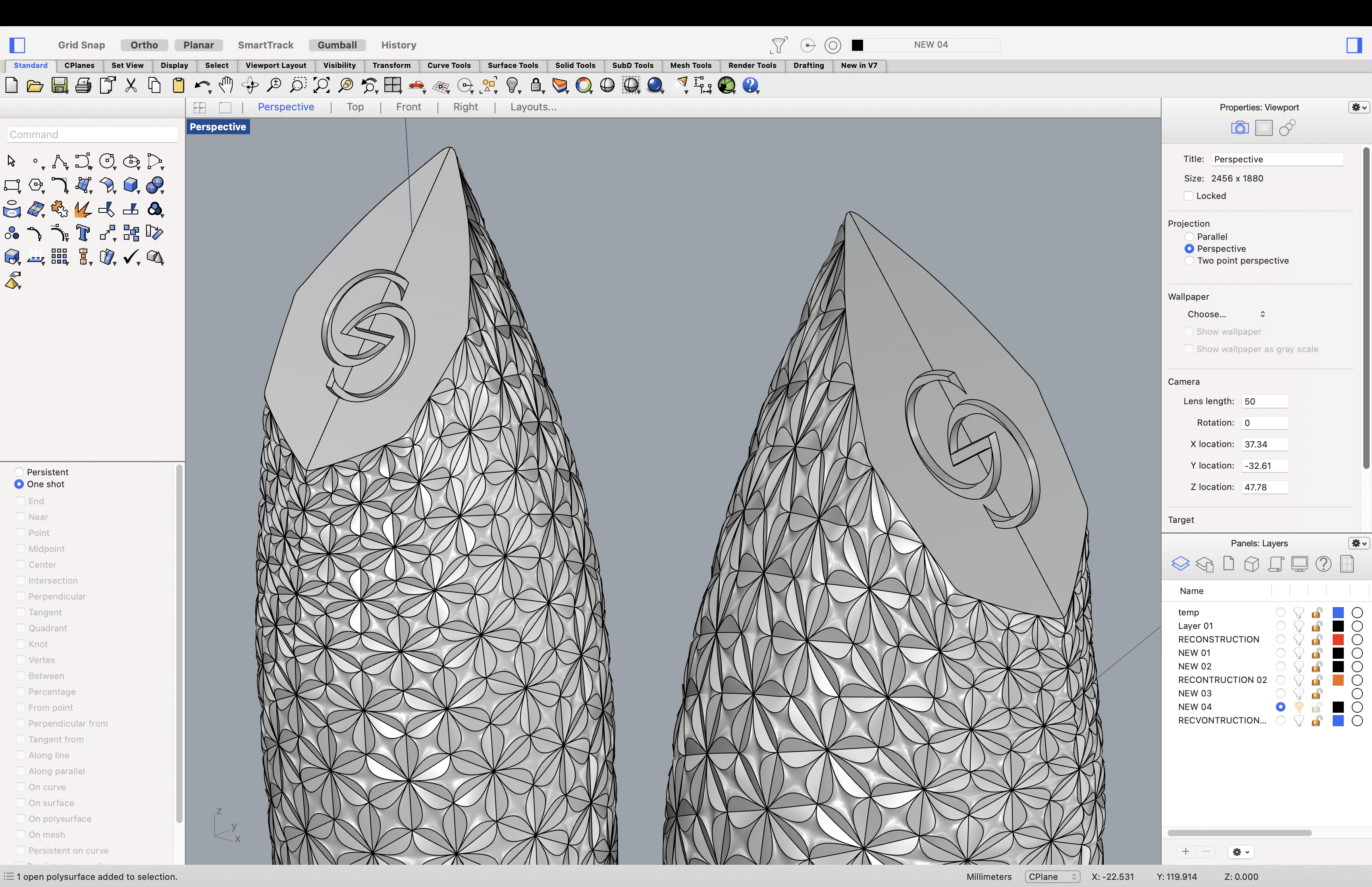Enable the Midpoint osnap checkbox
The image size is (1372, 887).
click(21, 549)
